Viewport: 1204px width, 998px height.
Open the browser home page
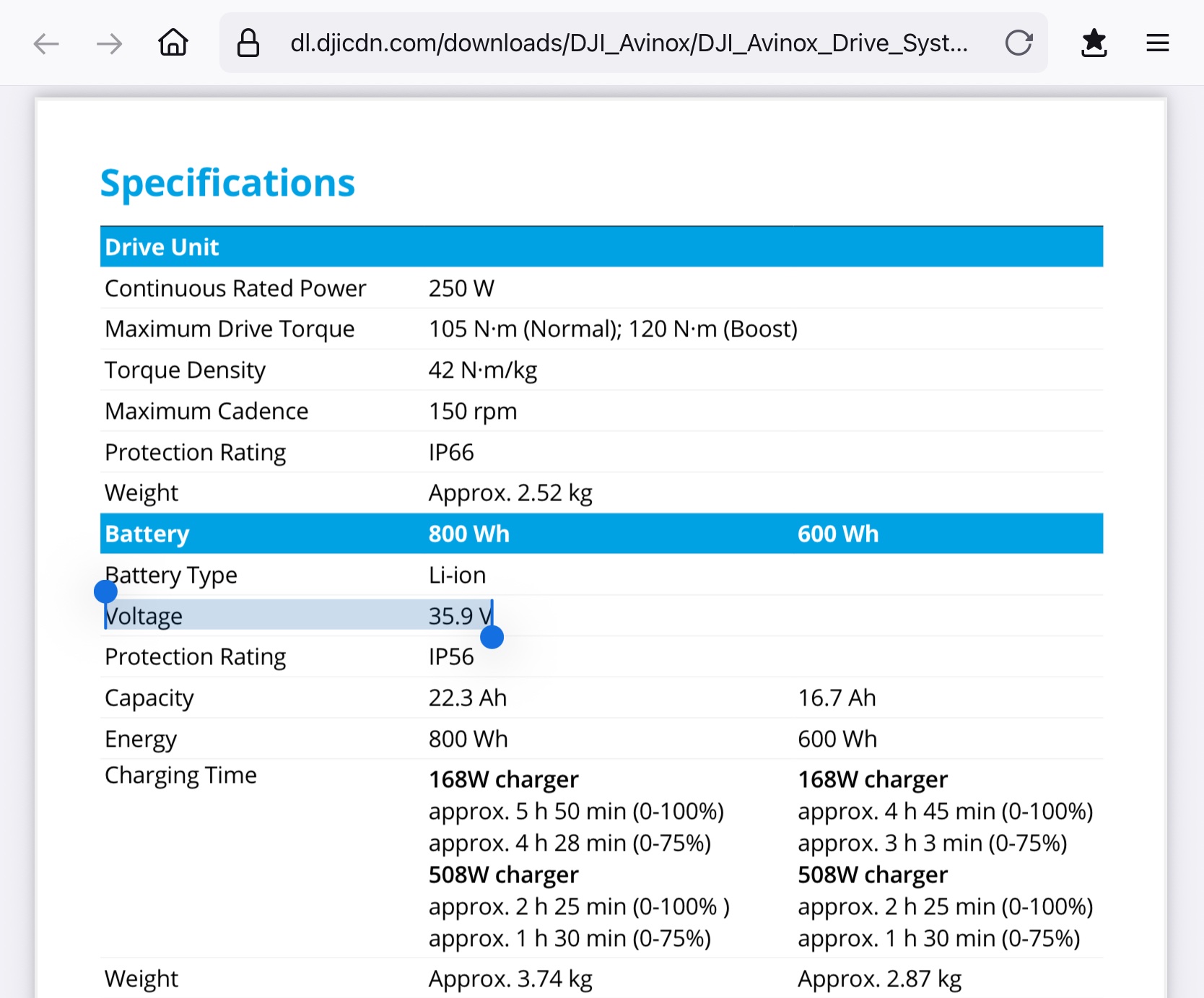[x=173, y=43]
